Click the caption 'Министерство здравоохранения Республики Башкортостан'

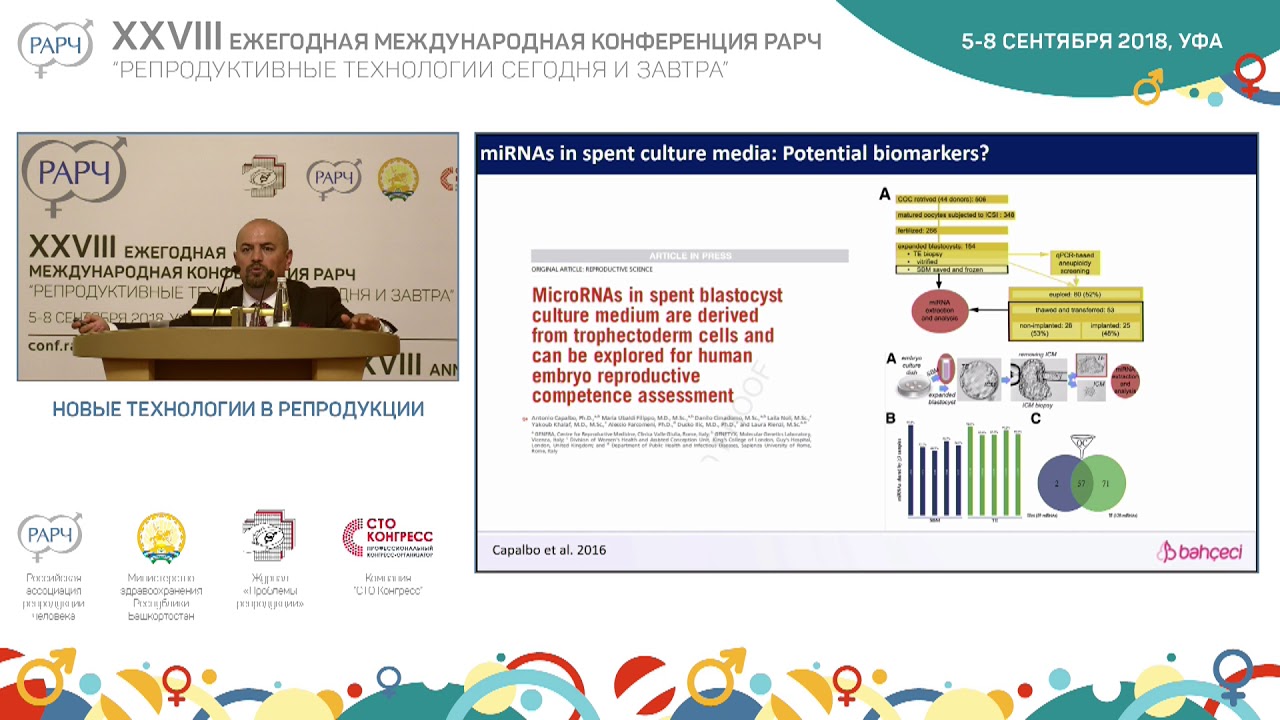[x=161, y=596]
